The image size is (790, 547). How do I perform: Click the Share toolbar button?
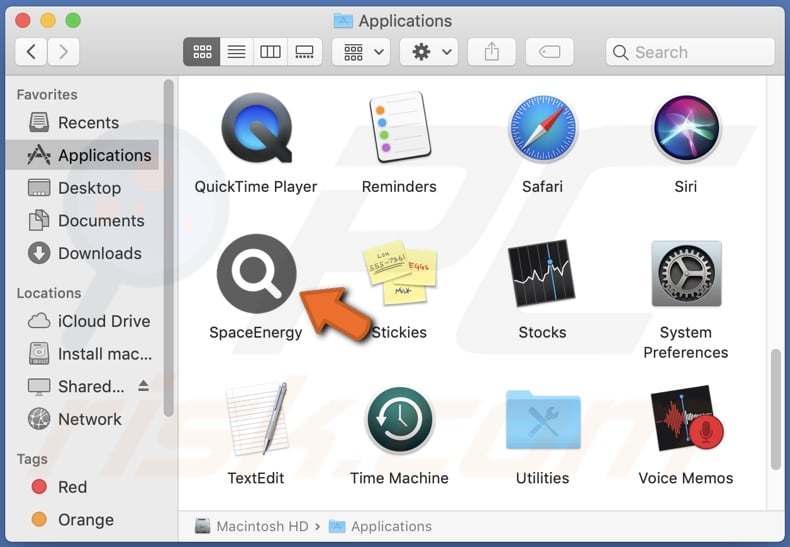coord(492,51)
